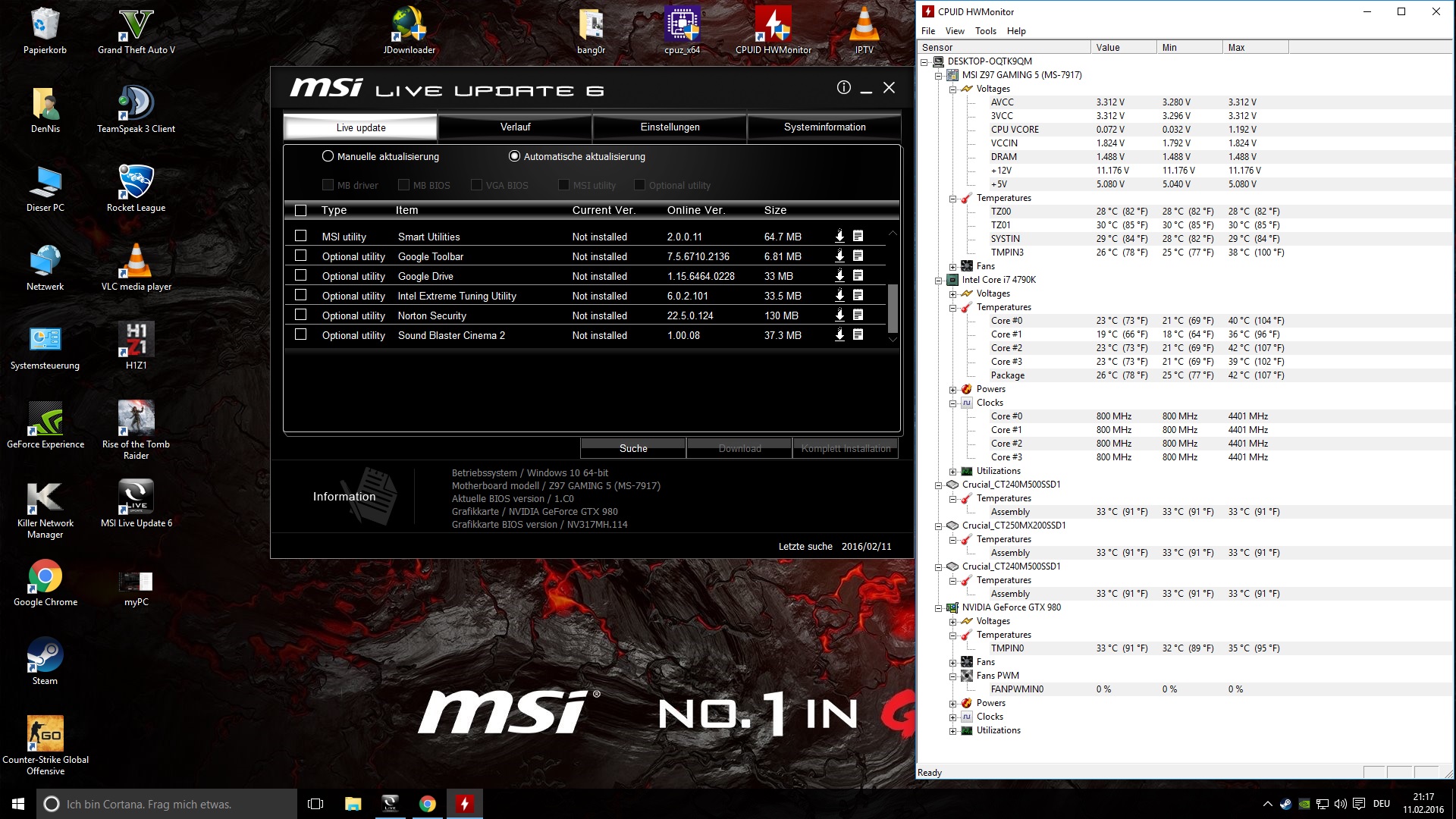Collapse the NVIDIA GeForce GTX 980 node

coord(938,607)
